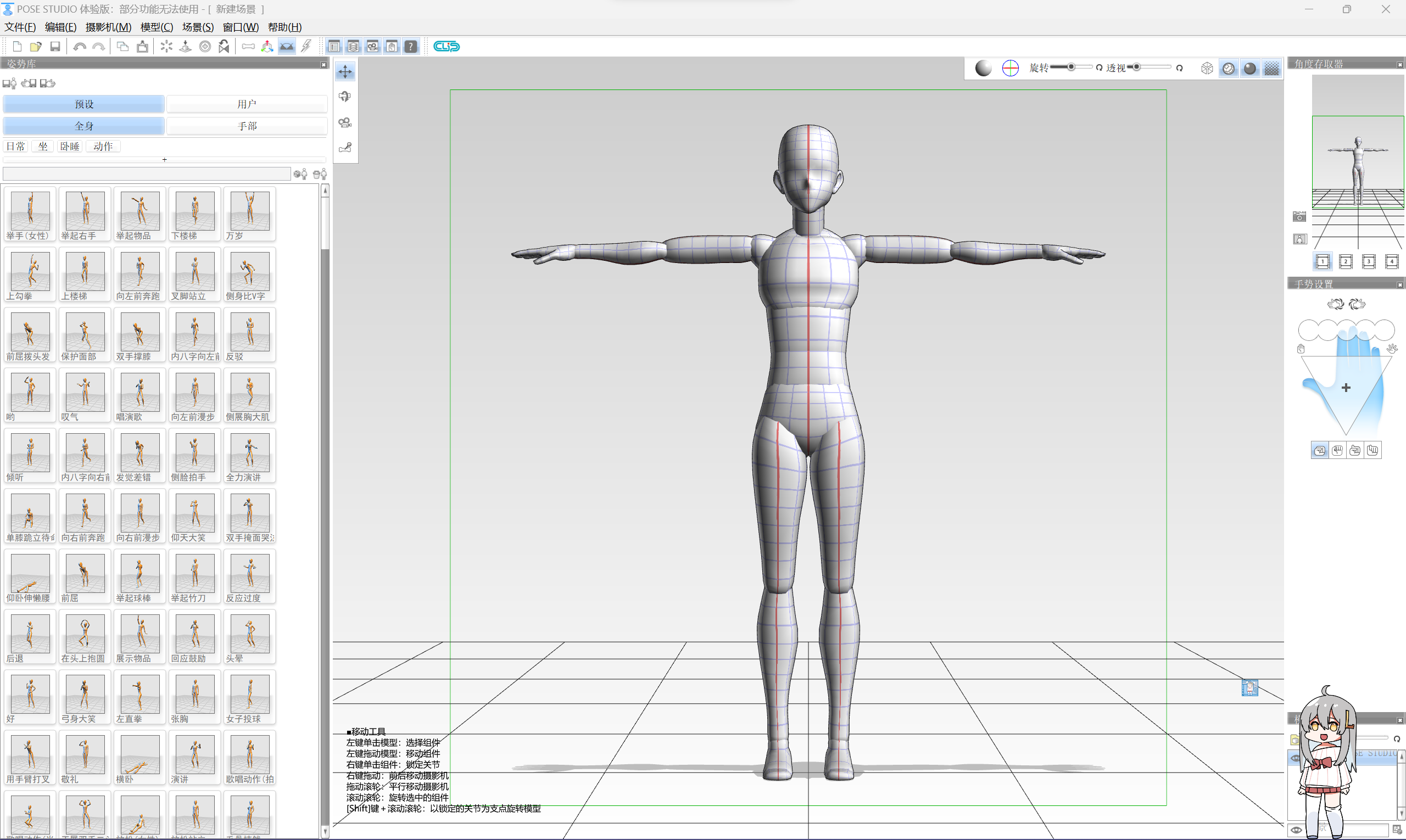The width and height of the screenshot is (1406, 840).
Task: Toggle the hand gesture panel button
Action: click(392, 47)
